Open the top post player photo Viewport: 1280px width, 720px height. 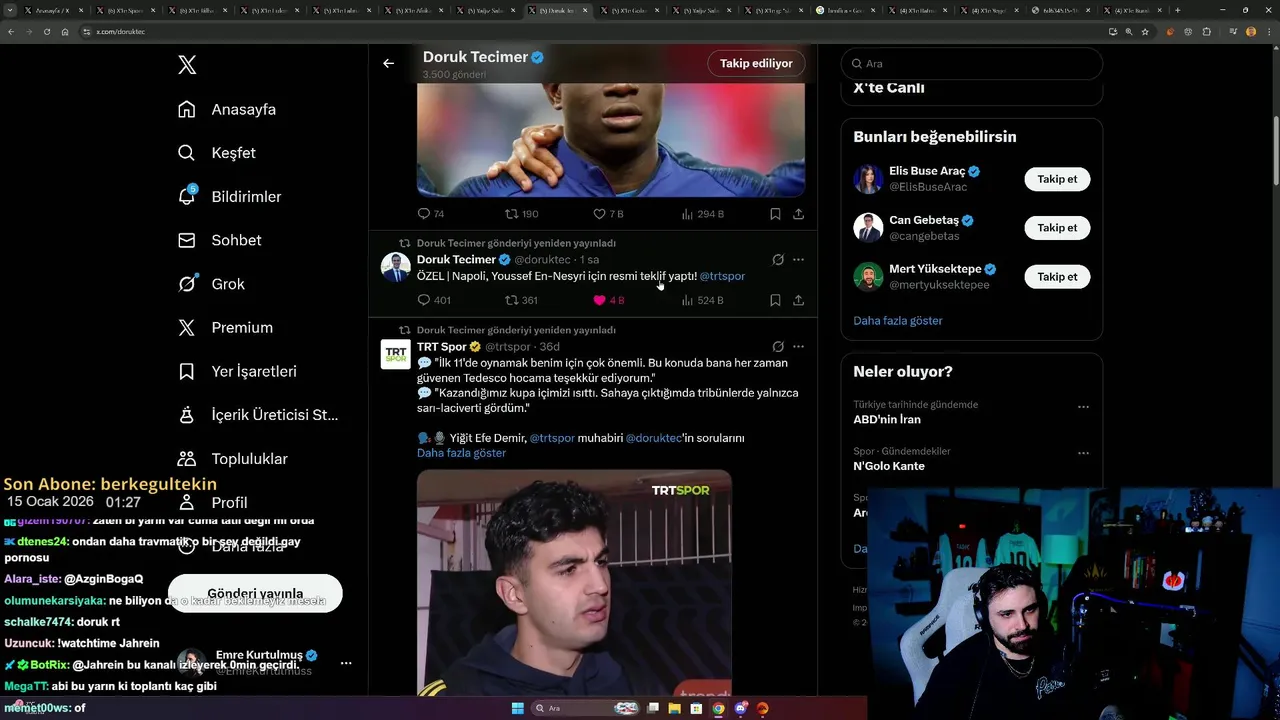point(611,140)
